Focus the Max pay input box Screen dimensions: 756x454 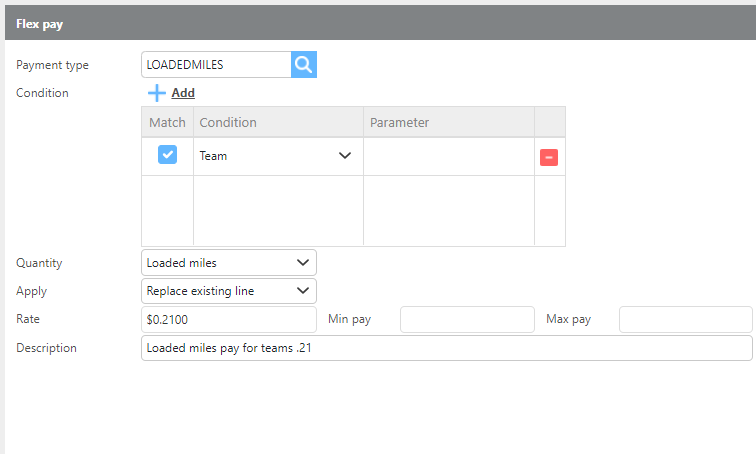coord(685,320)
